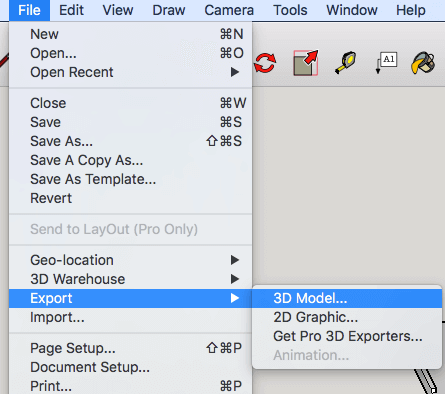Expand the Open Recent submenu arrow

[x=235, y=72]
